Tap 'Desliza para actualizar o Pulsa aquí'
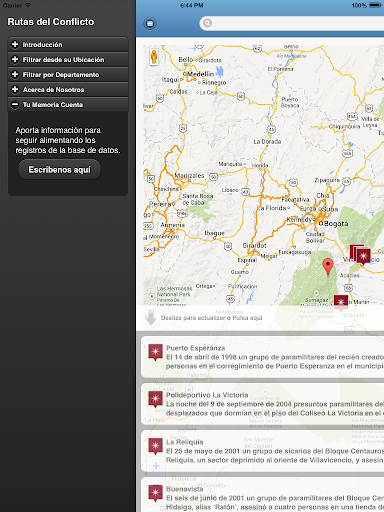The image size is (384, 512). [211, 318]
